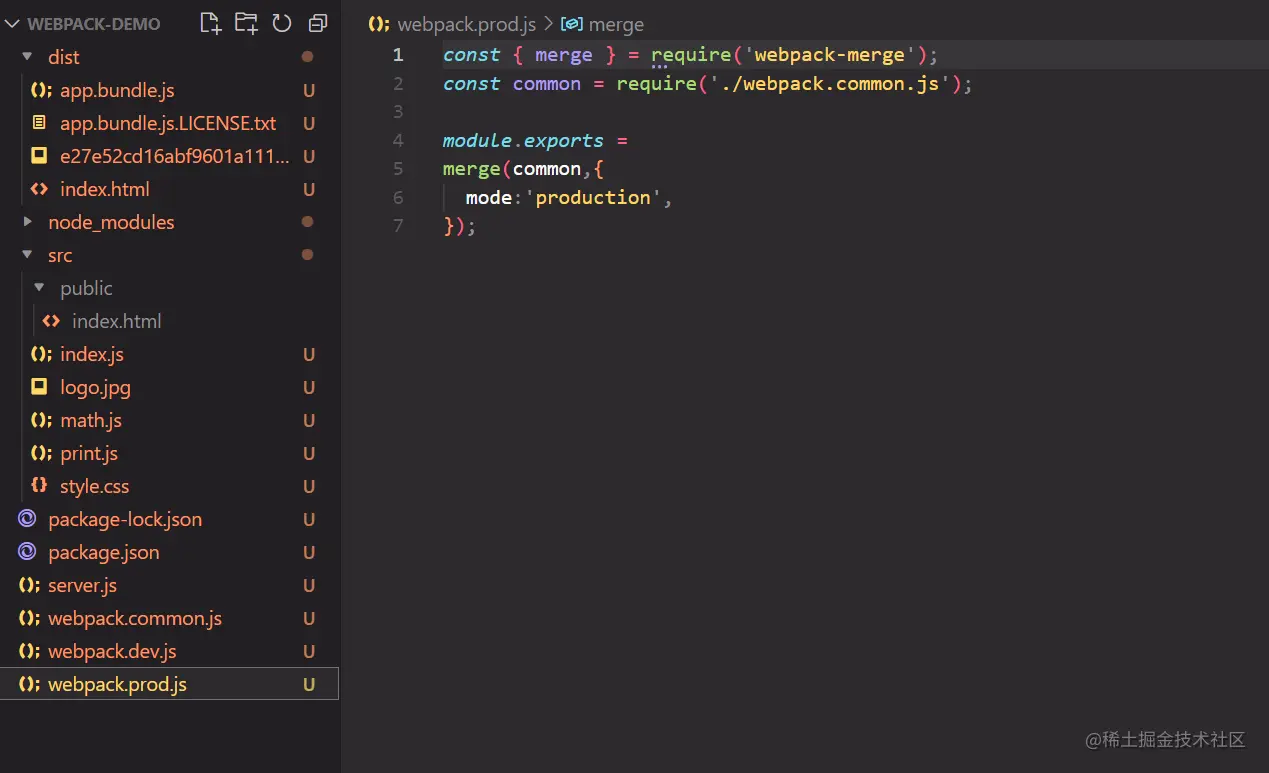1269x773 pixels.
Task: Open logo.jpg in src
Action: pyautogui.click(x=95, y=387)
